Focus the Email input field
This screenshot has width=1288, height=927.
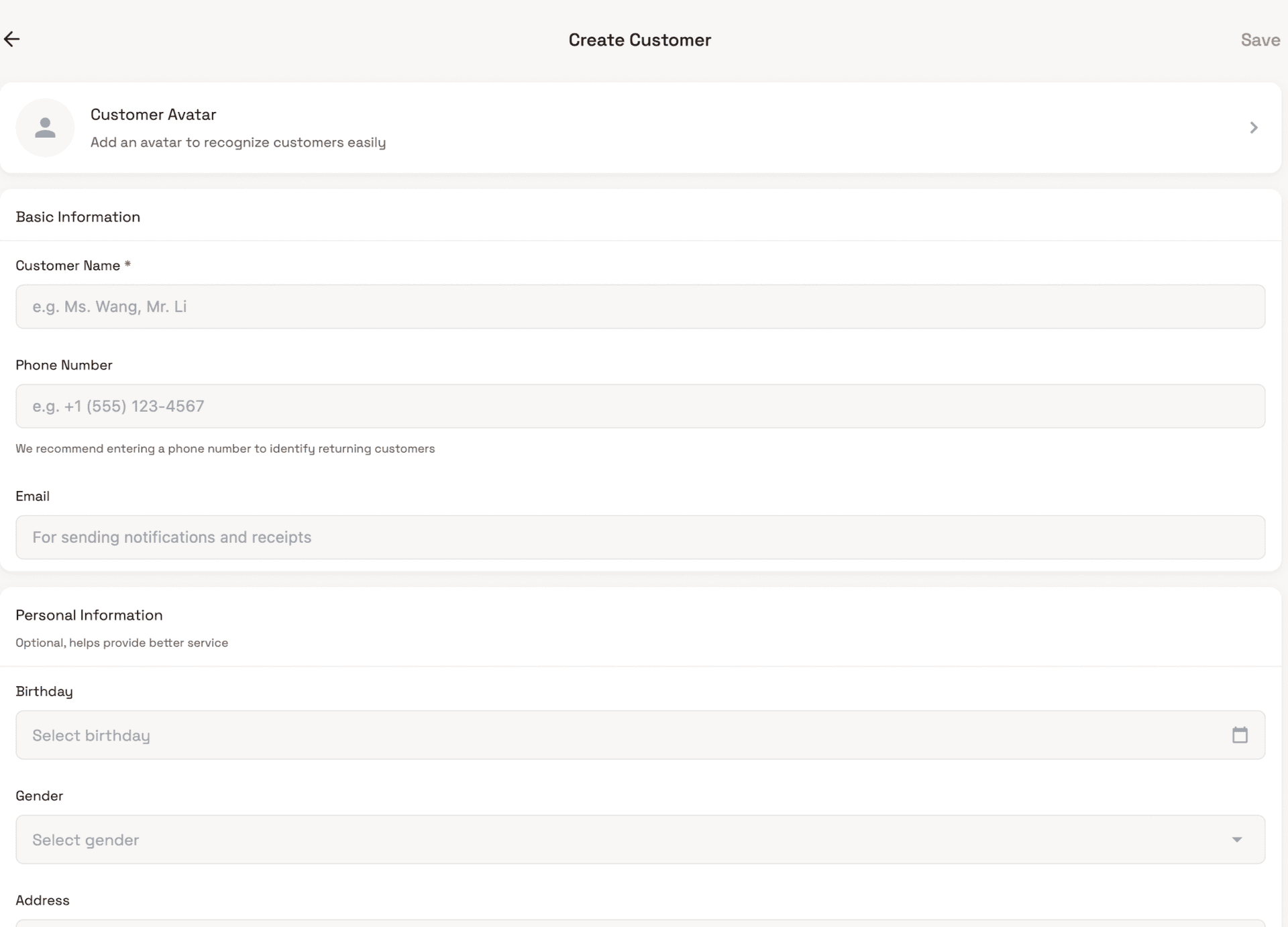pyautogui.click(x=640, y=537)
